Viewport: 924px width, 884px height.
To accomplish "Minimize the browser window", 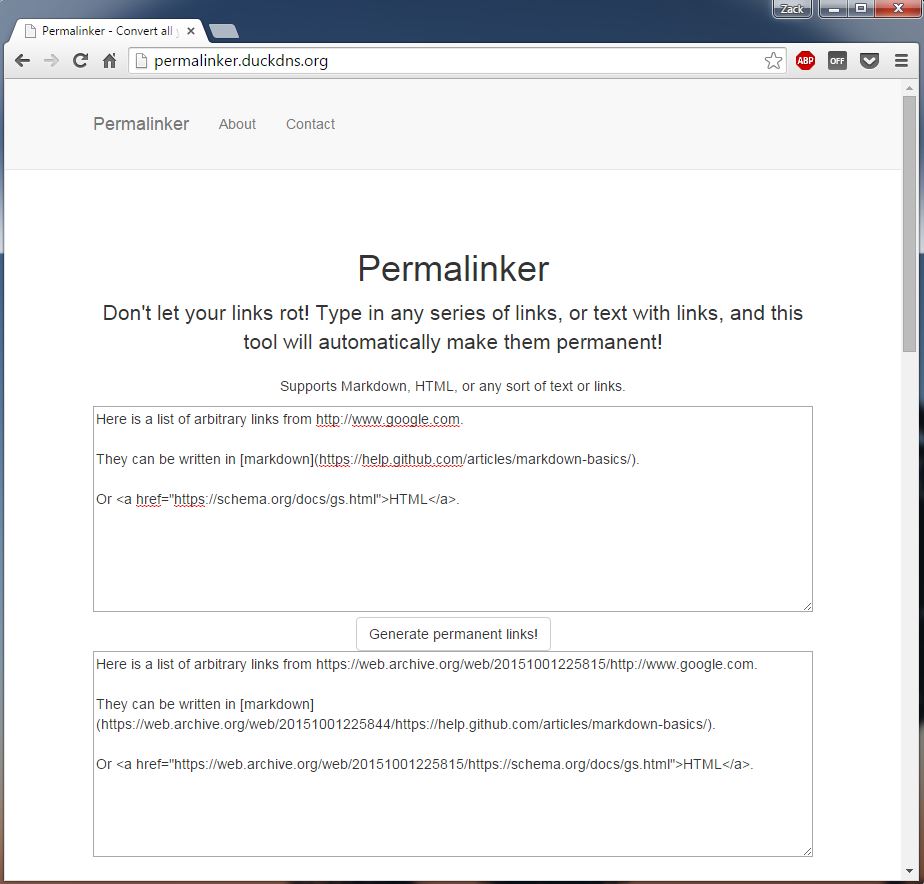I will [833, 9].
